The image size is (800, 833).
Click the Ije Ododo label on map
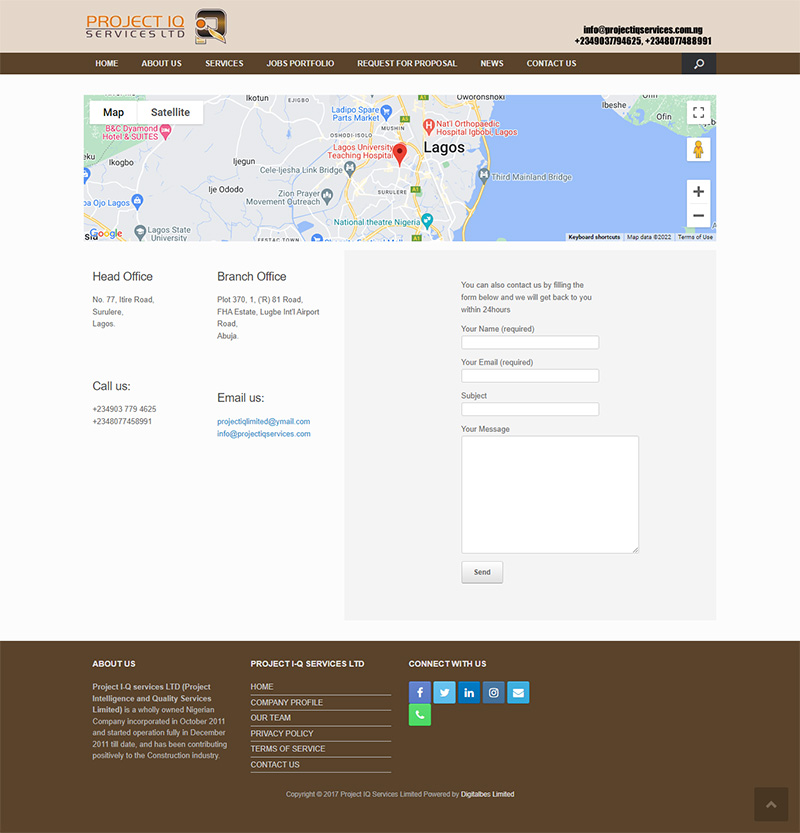tap(226, 190)
